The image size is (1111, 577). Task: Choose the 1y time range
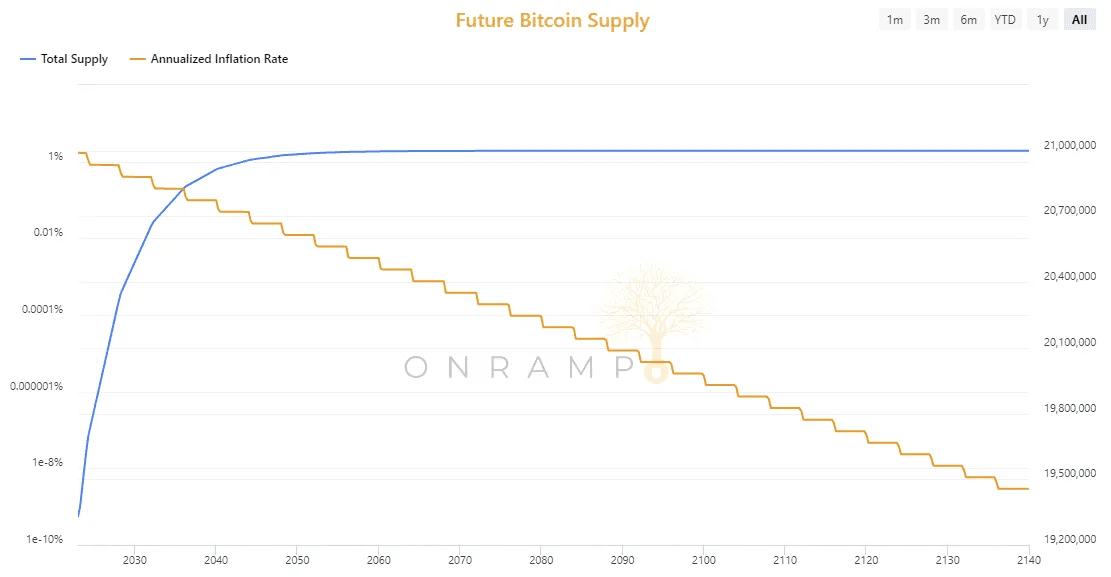(x=1043, y=20)
